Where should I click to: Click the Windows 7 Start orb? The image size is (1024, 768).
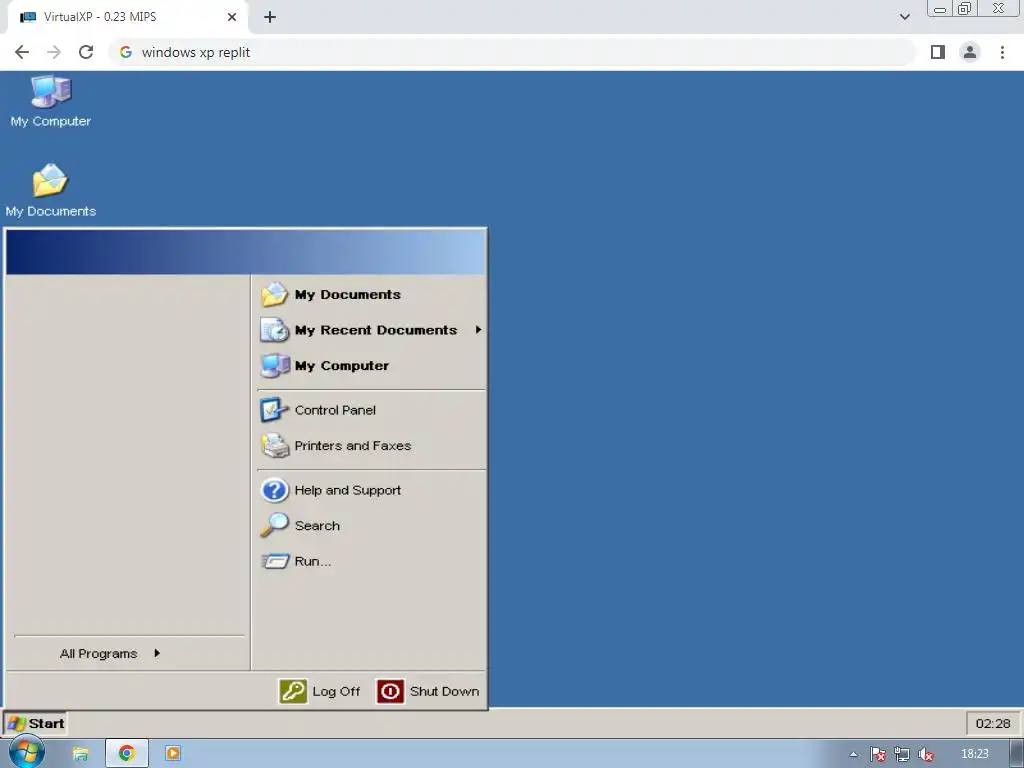coord(26,753)
